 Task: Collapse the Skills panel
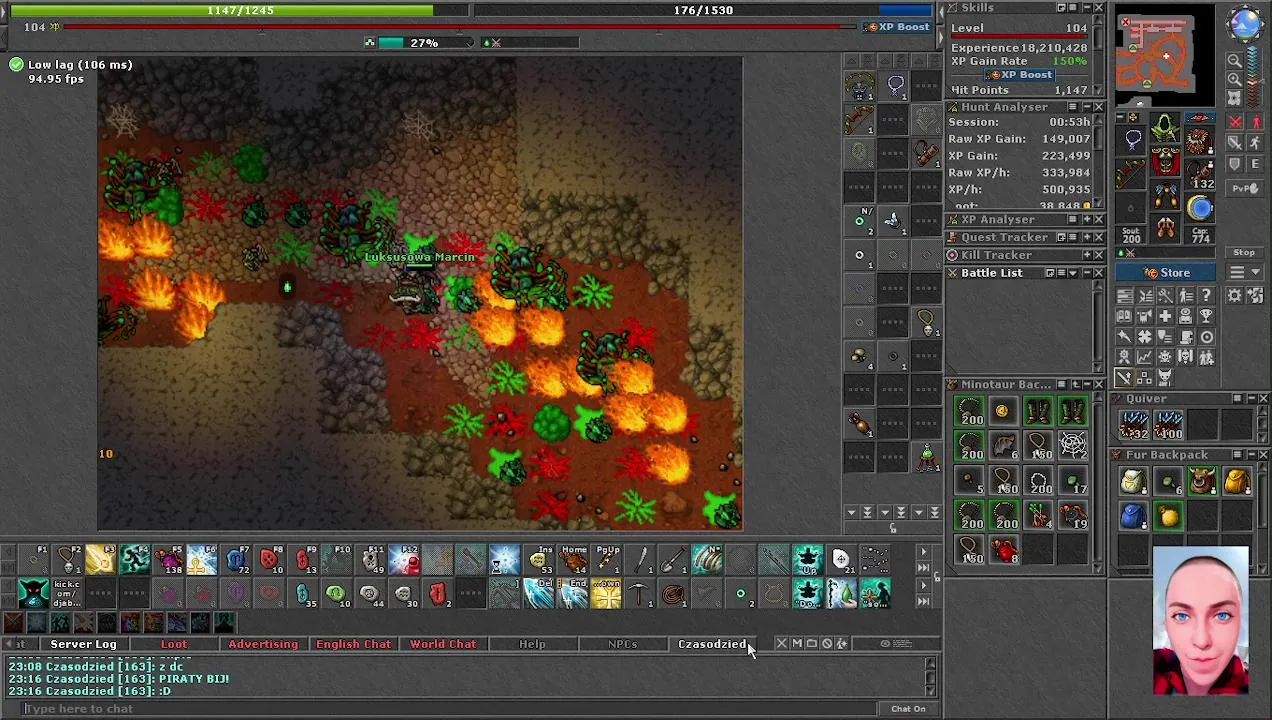1086,8
